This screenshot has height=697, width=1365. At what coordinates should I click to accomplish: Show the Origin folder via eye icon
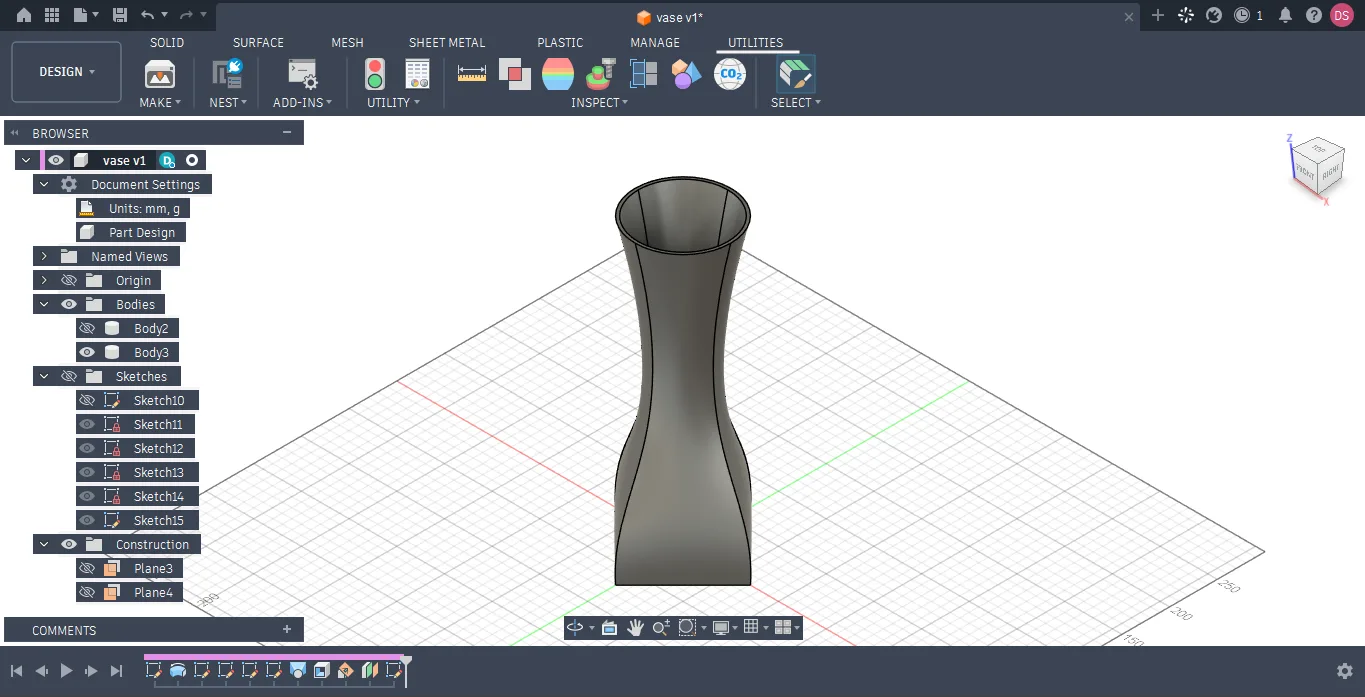pos(69,280)
